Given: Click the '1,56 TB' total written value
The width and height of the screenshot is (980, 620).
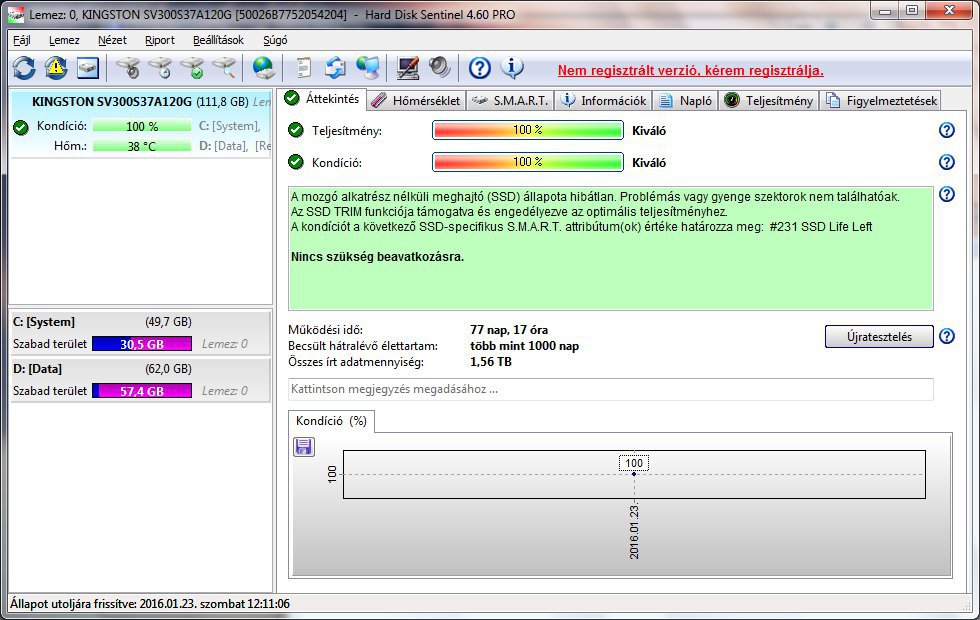Looking at the screenshot, I should 491,361.
